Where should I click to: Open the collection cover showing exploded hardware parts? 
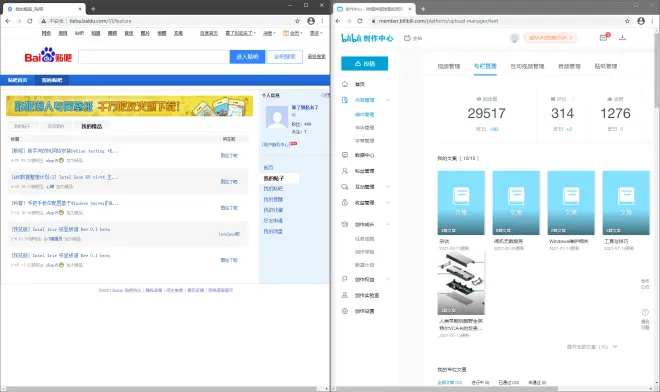(461, 283)
